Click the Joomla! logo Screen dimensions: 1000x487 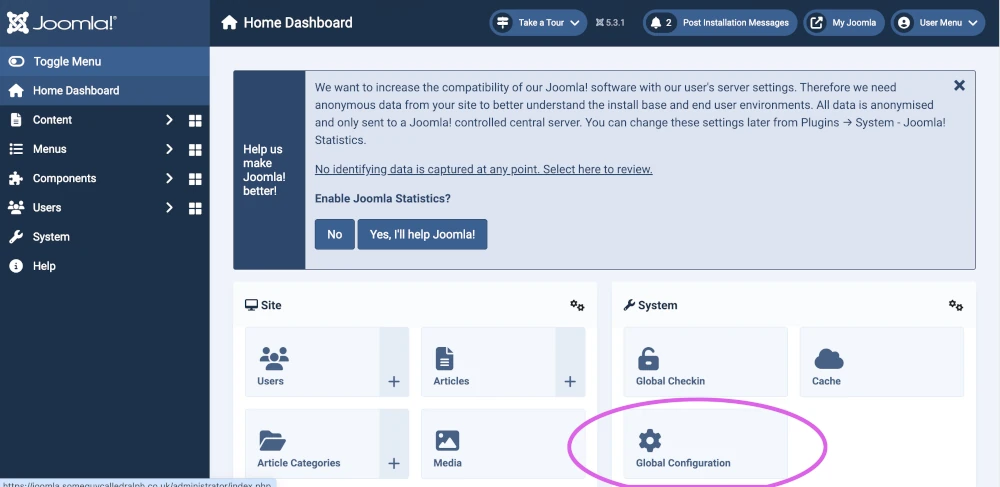click(62, 23)
